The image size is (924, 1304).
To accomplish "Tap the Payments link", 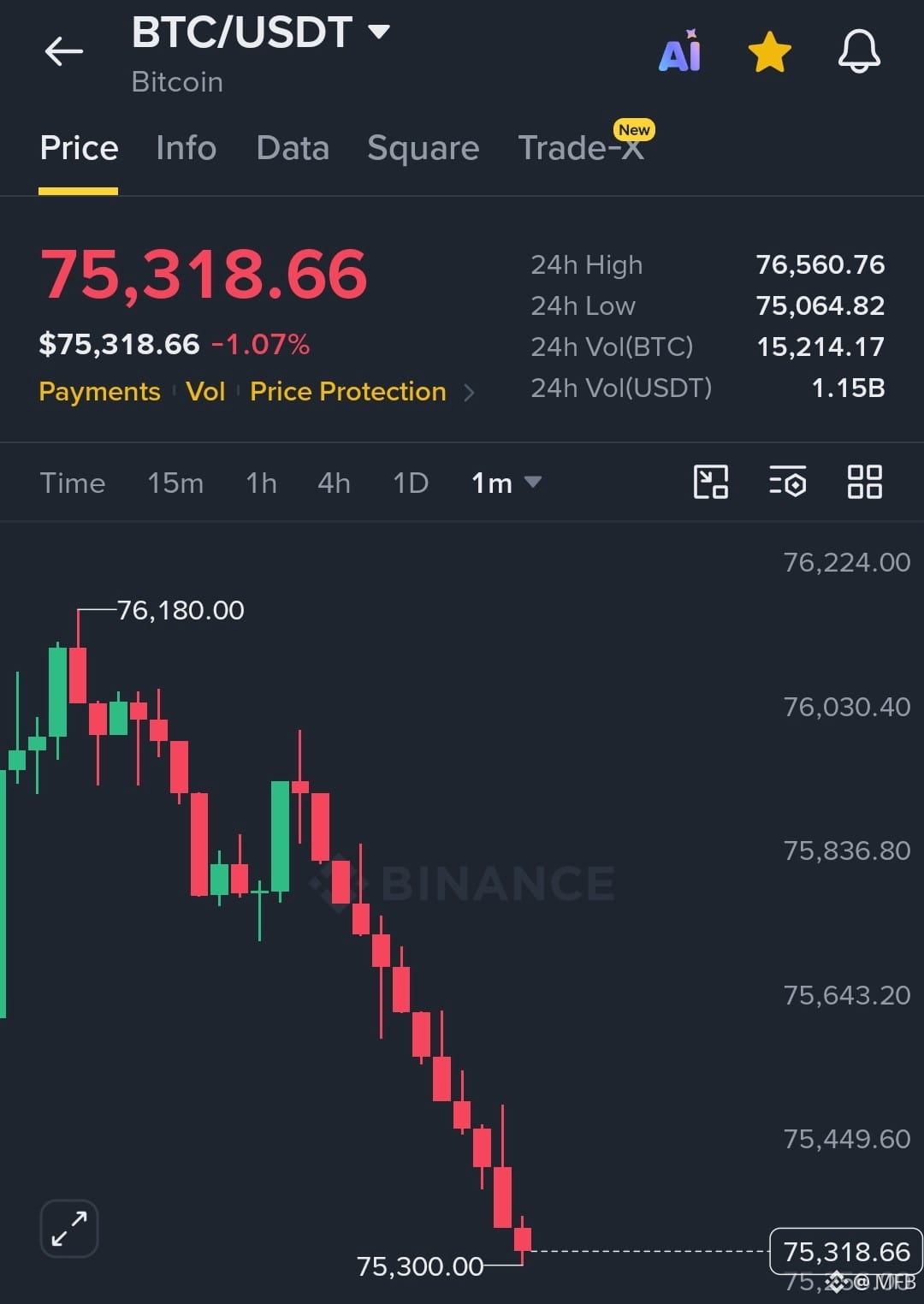I will 99,391.
